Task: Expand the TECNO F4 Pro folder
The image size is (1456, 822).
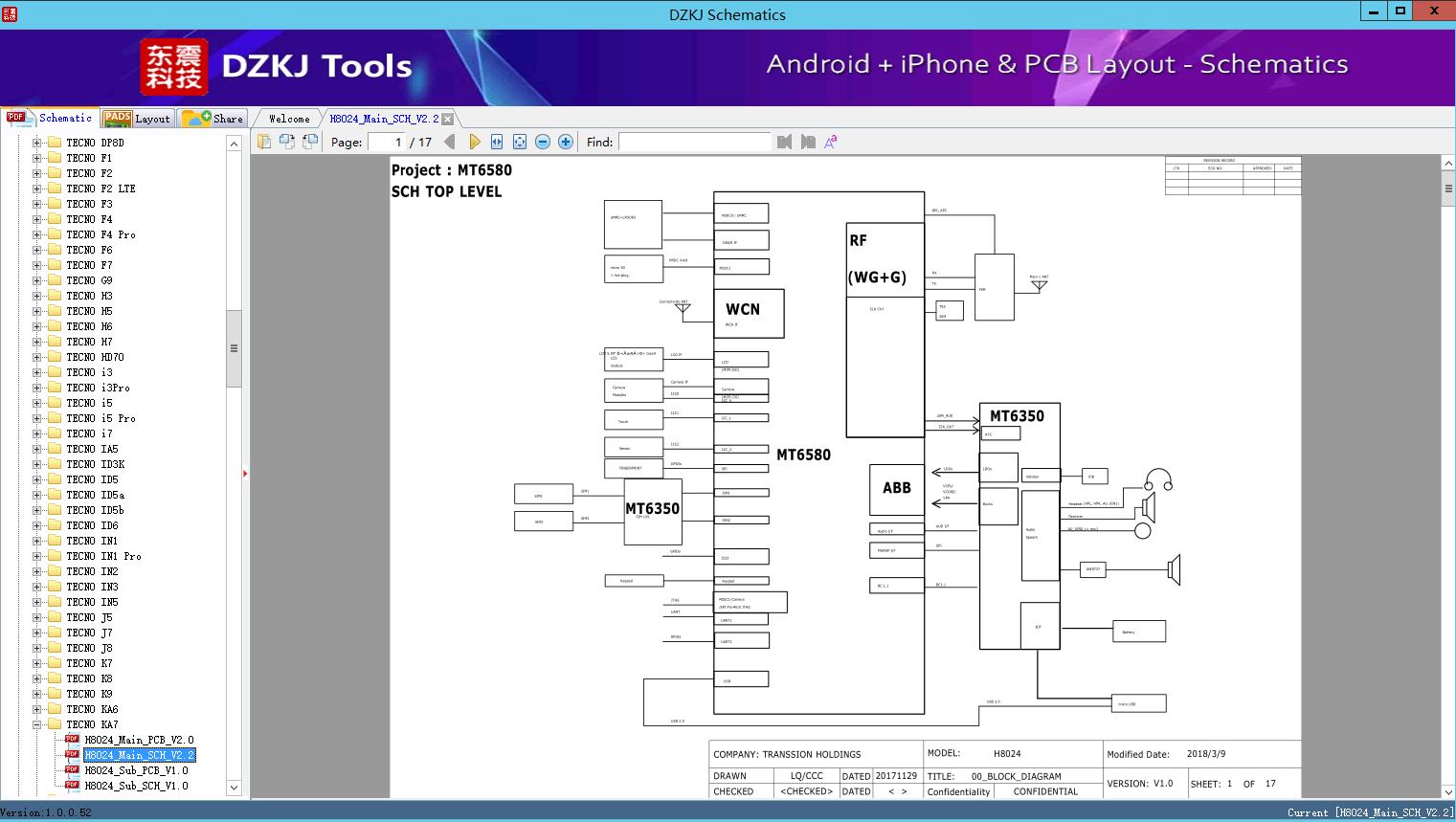Action: [37, 234]
